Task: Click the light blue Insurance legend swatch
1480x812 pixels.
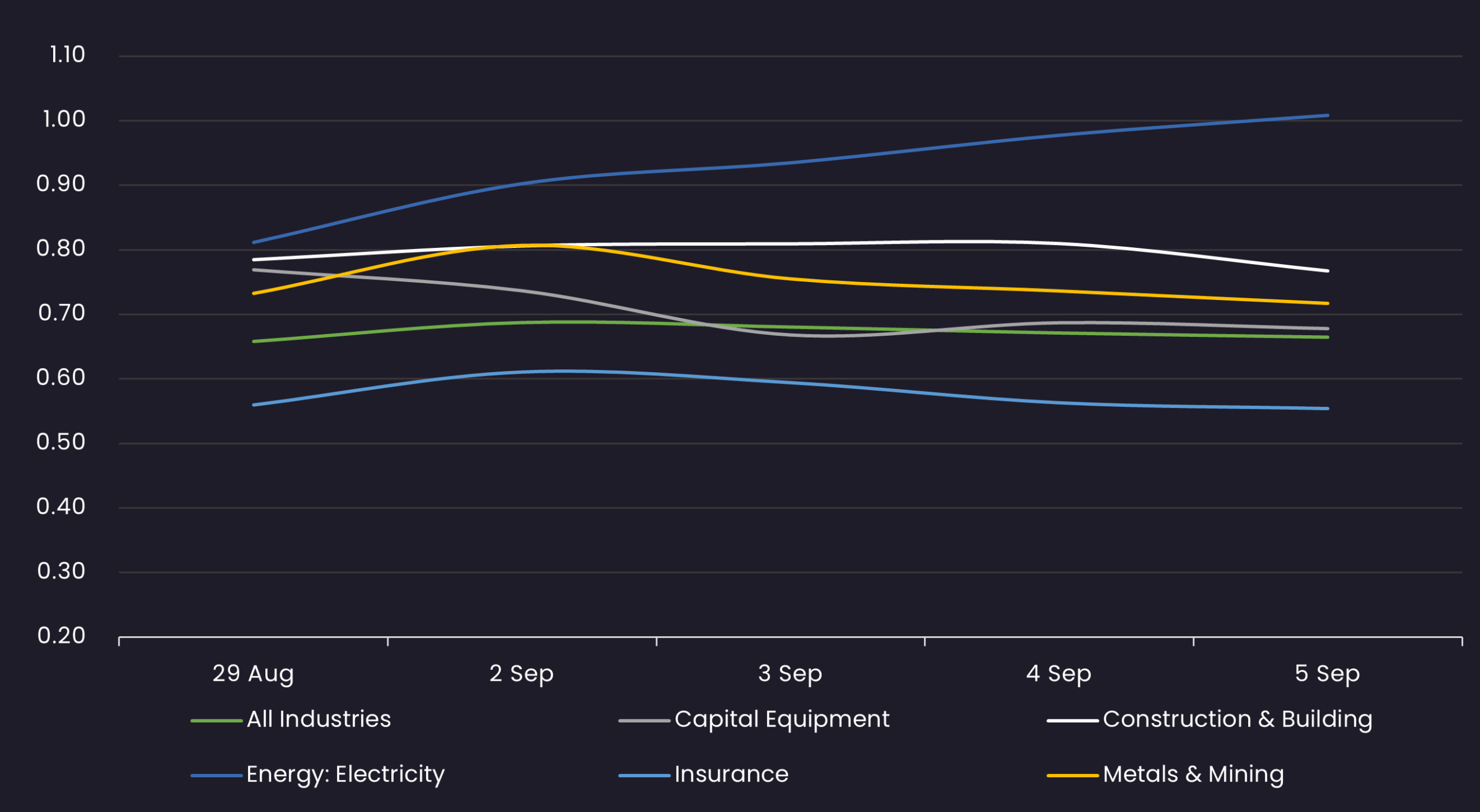Action: (644, 776)
